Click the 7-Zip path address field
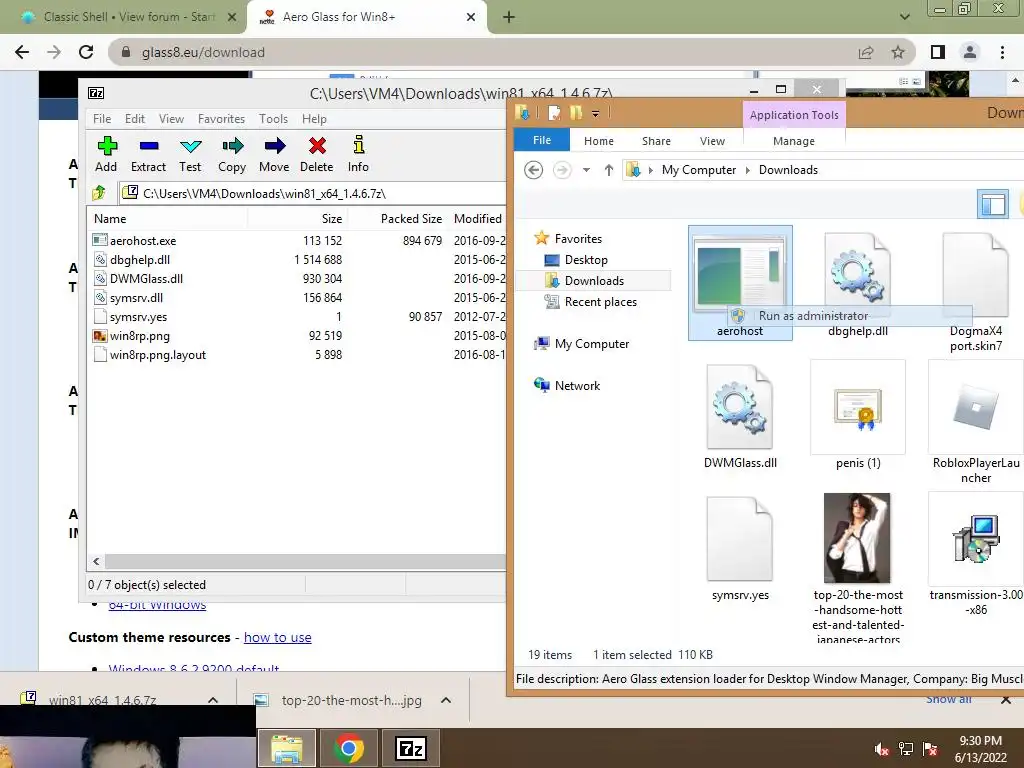 point(313,193)
